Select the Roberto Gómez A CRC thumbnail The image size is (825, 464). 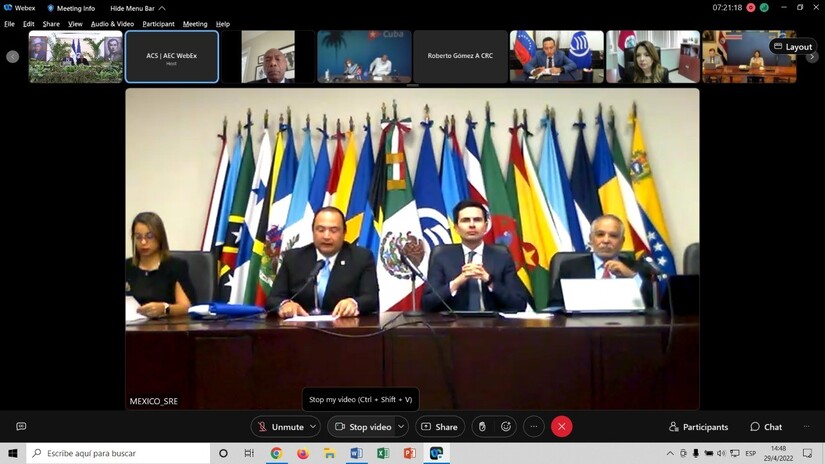(460, 56)
